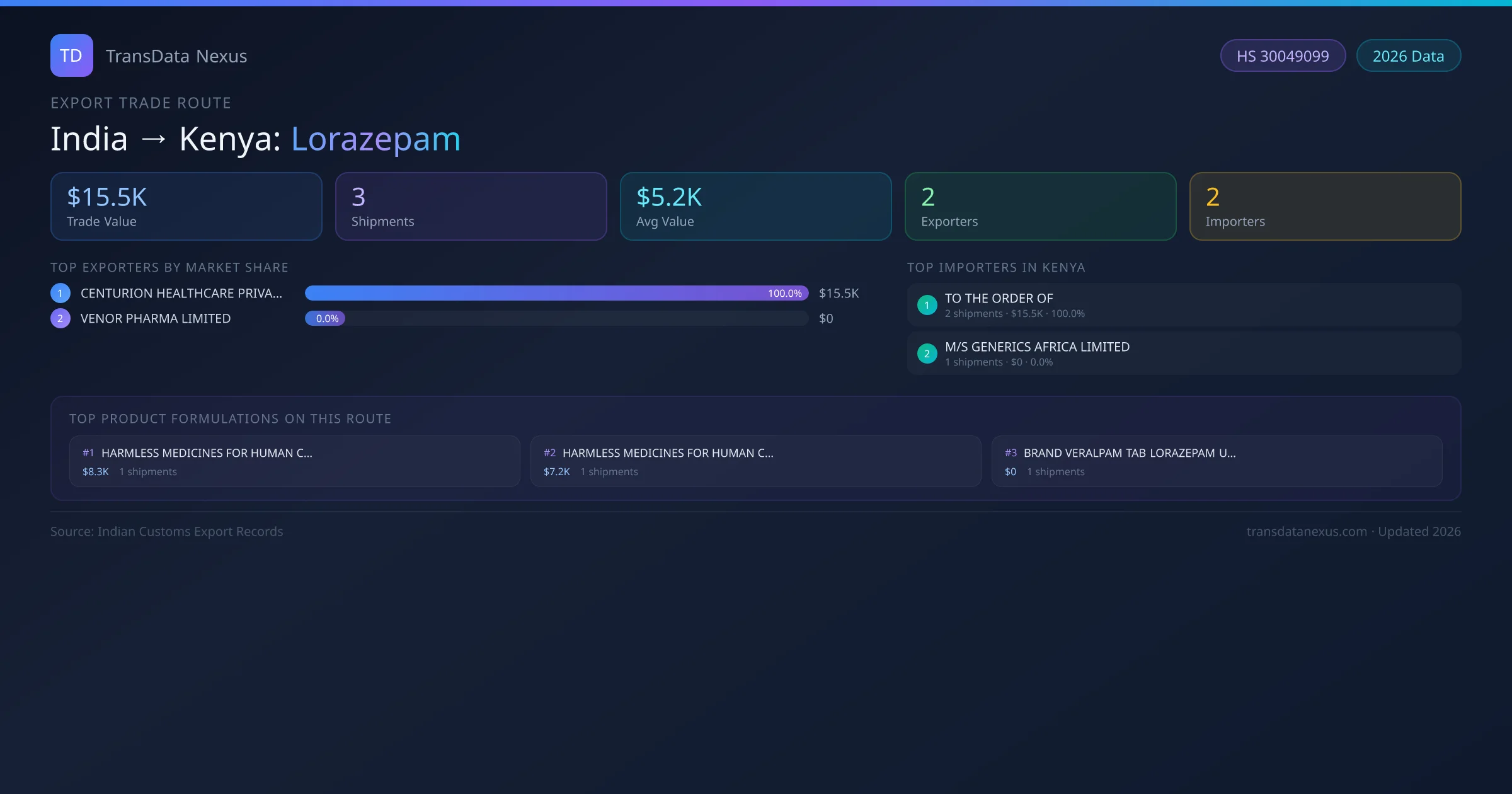Click green rank 1 badge beside TO THE ORDER OF
Screen dimensions: 1512x794
pos(927,305)
